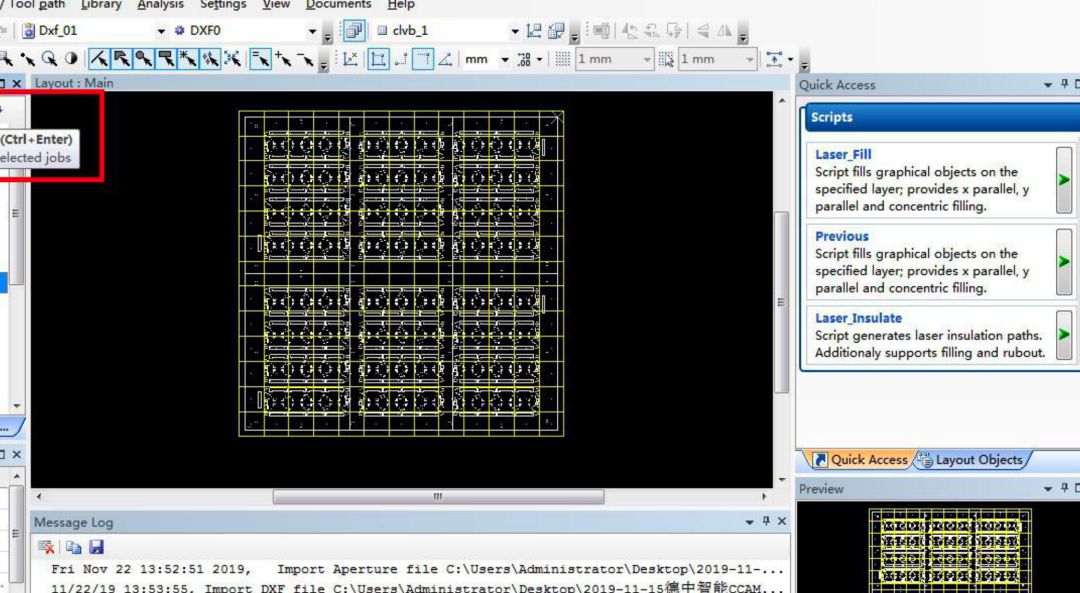
Task: Click the dotted grid display icon
Action: [x=563, y=59]
